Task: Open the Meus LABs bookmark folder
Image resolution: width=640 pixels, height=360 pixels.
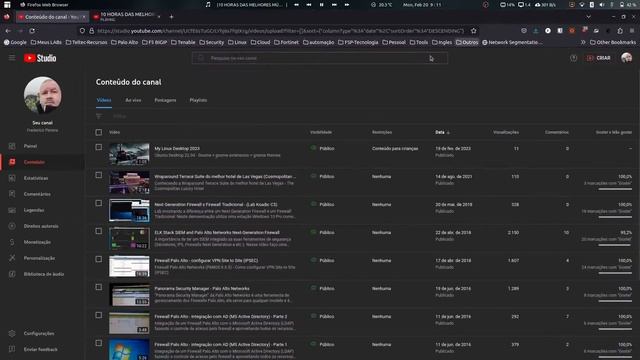Action: click(x=46, y=42)
